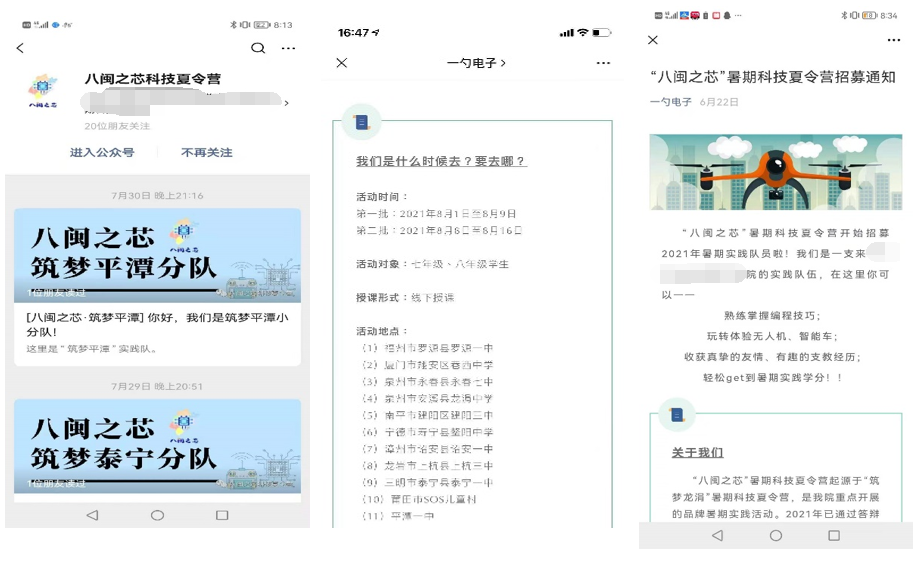Tap the back arrow in the left phone header
Screen dimensions: 924x565
pyautogui.click(x=20, y=48)
